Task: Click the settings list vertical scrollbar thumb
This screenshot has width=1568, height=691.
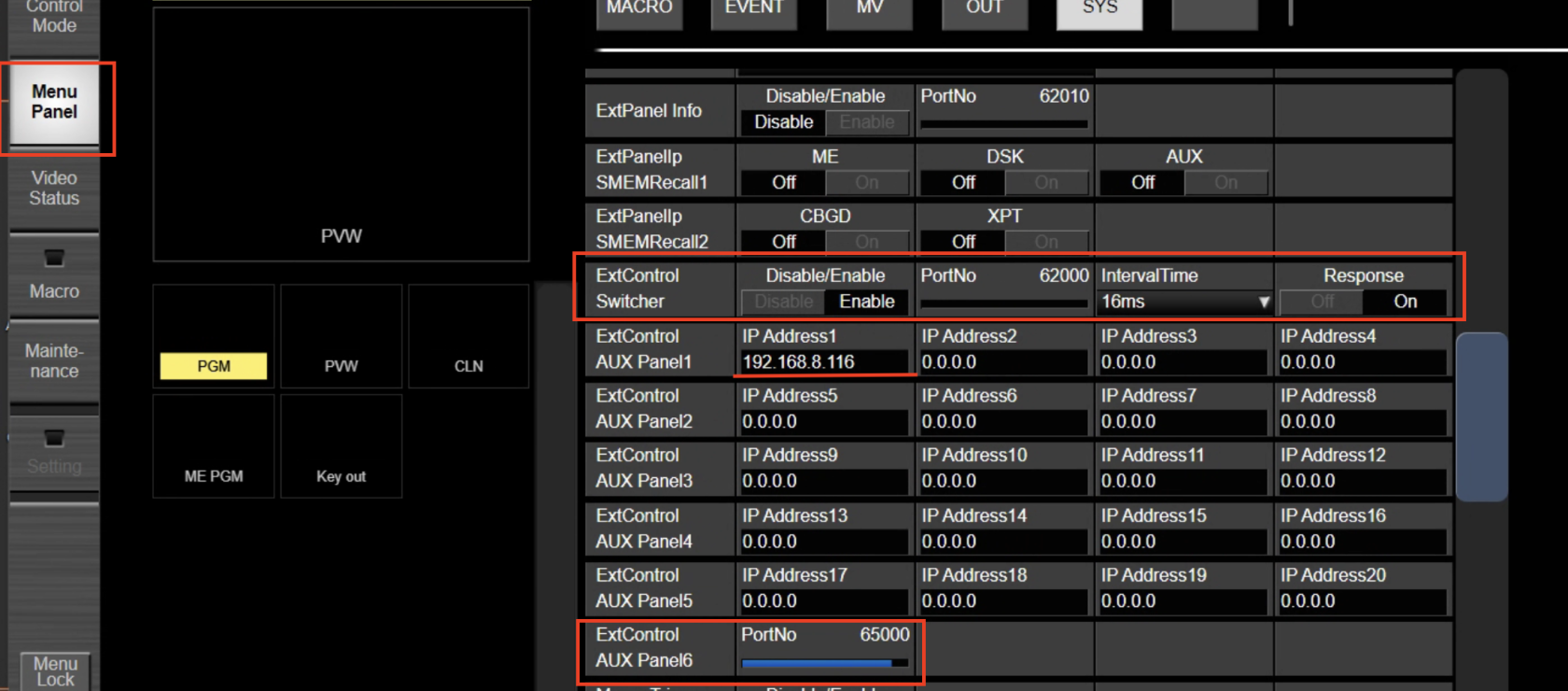Action: click(1482, 416)
